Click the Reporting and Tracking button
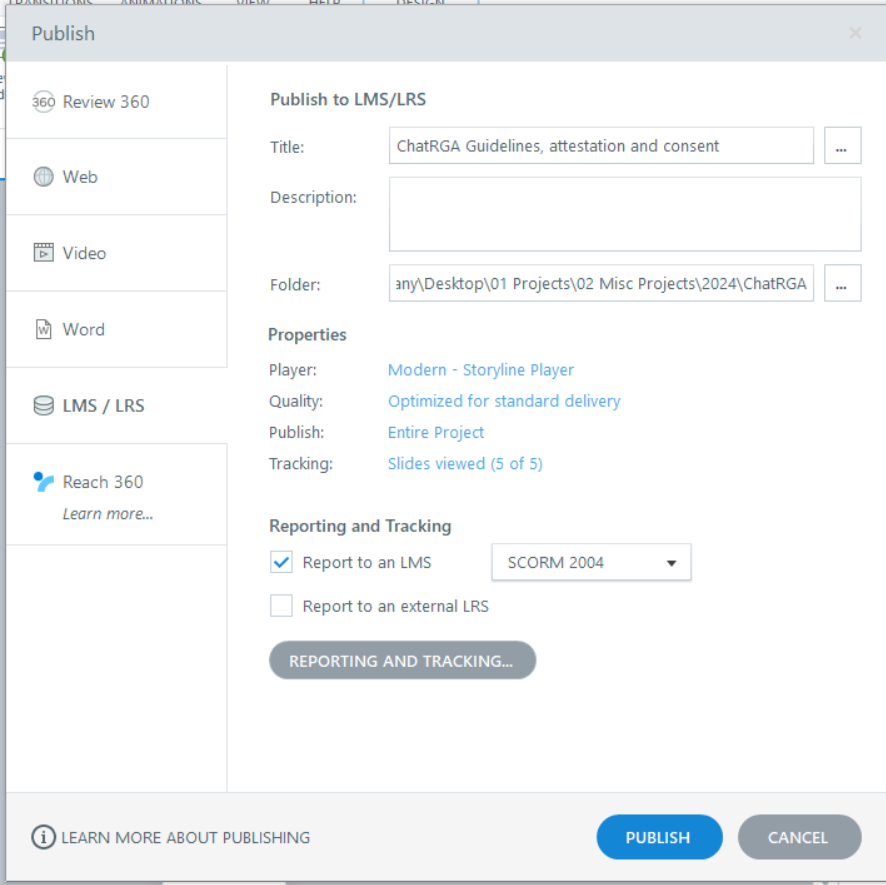The width and height of the screenshot is (886, 885). tap(402, 661)
